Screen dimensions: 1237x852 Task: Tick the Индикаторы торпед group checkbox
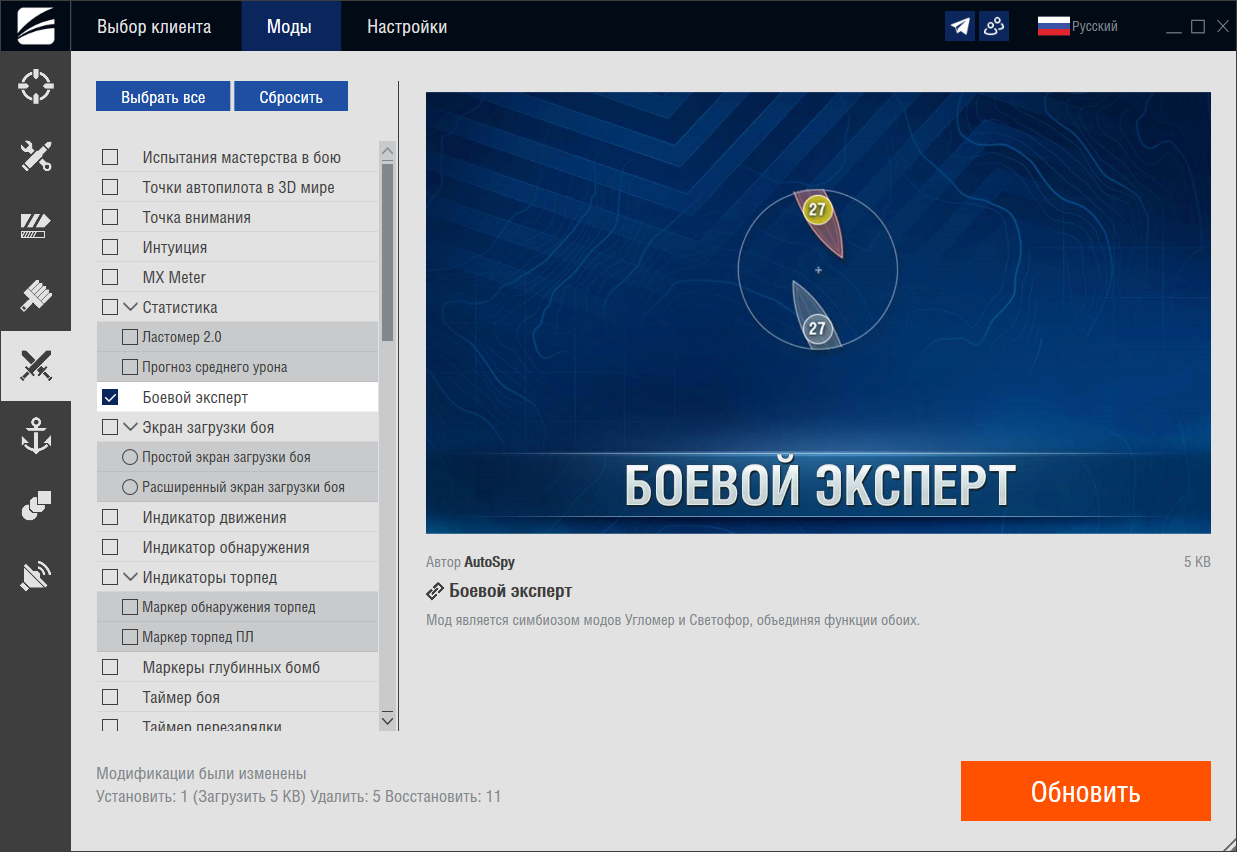coord(110,577)
